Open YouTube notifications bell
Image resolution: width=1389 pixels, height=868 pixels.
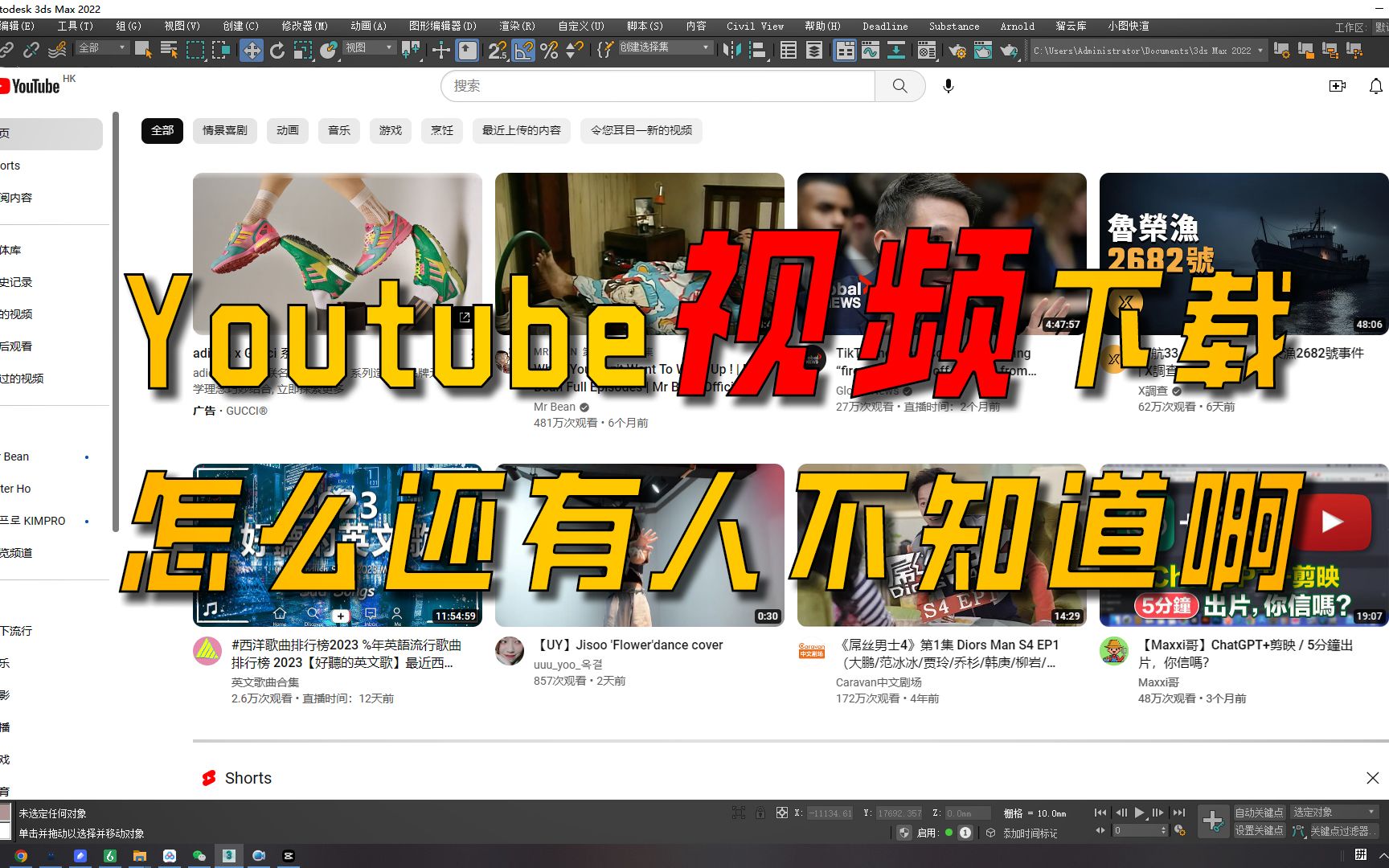1376,86
